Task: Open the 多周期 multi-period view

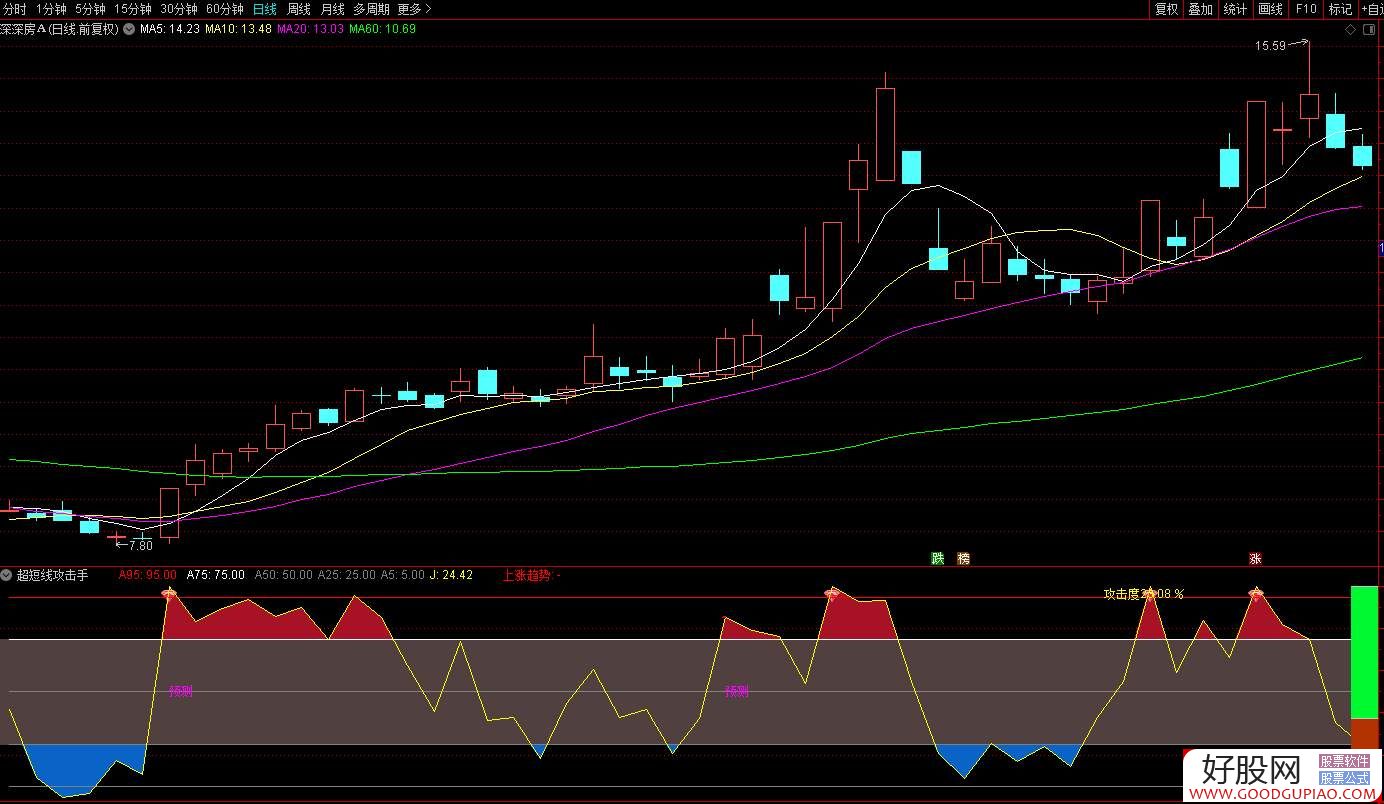Action: (372, 9)
